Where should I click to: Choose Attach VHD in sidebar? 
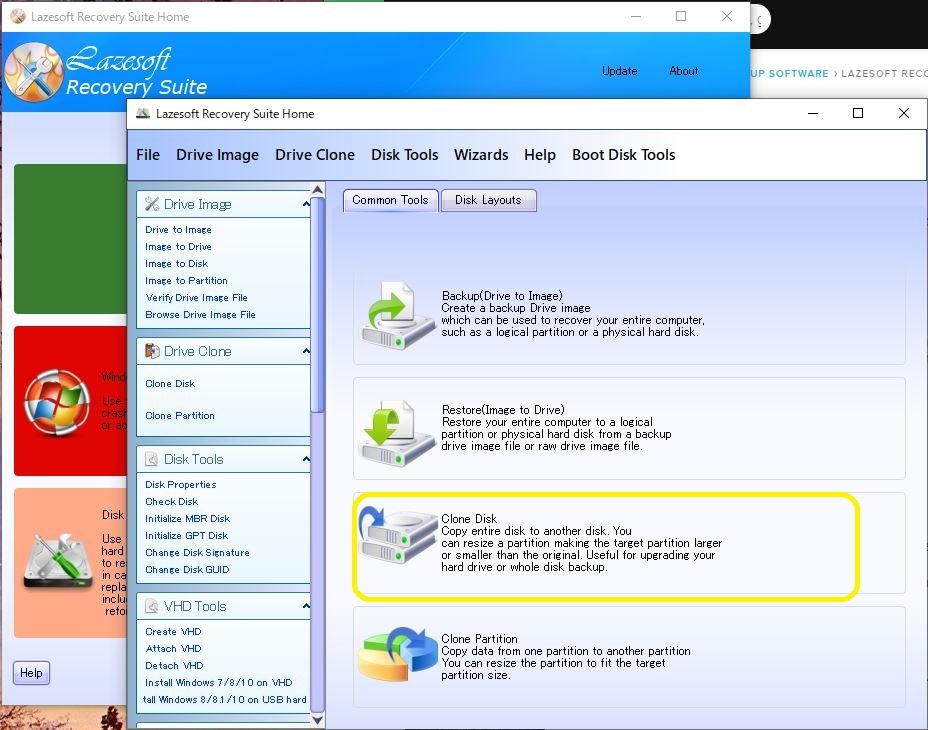point(173,649)
